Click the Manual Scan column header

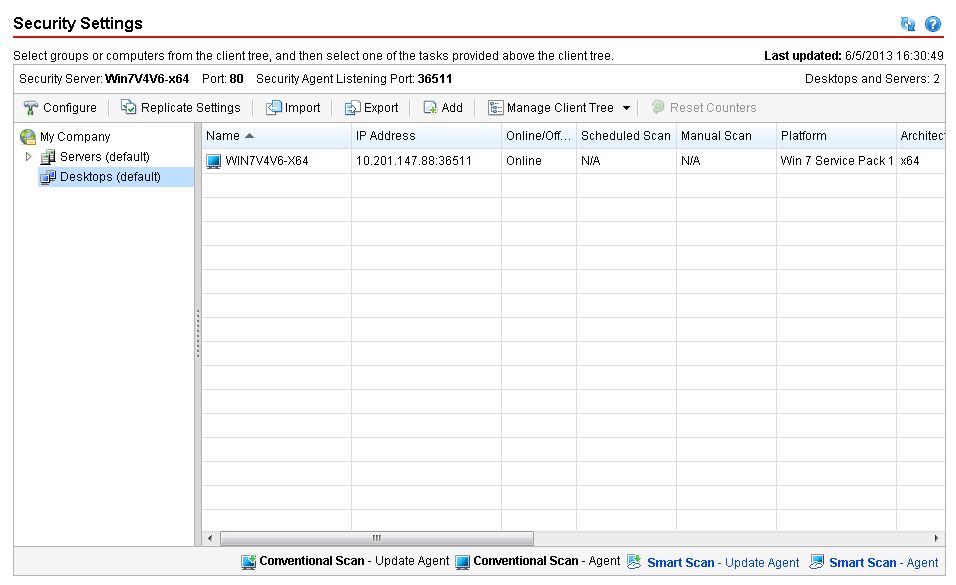[x=716, y=136]
